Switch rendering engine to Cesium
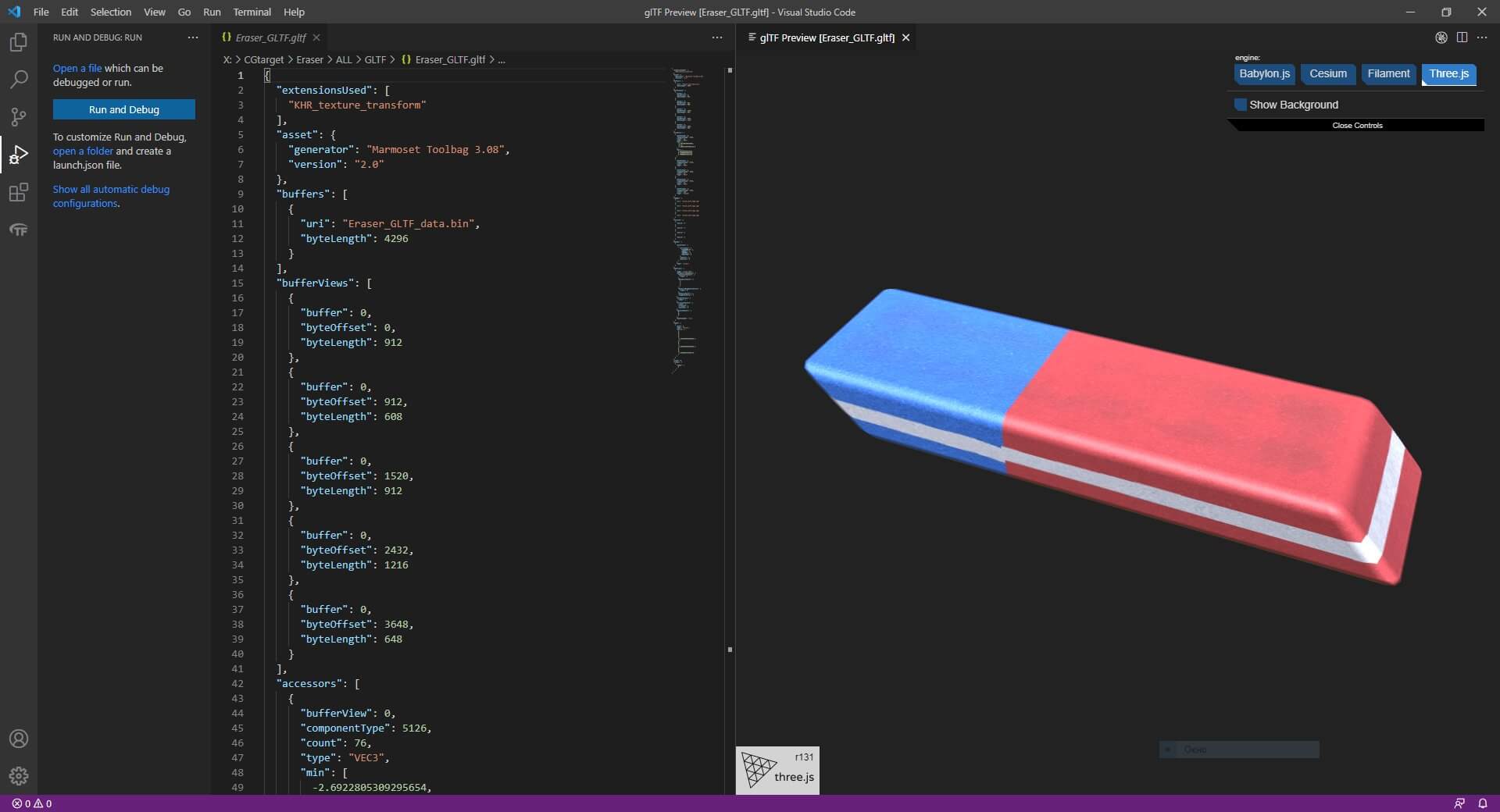 point(1327,74)
